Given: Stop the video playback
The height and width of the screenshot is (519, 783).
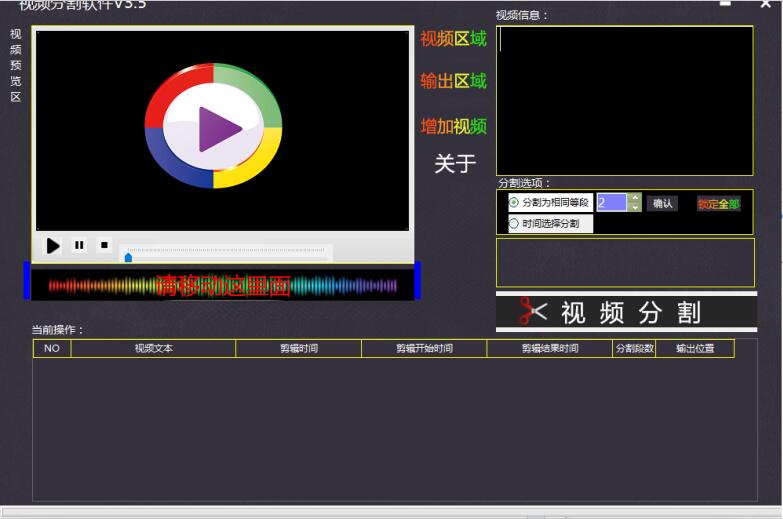Looking at the screenshot, I should (104, 245).
